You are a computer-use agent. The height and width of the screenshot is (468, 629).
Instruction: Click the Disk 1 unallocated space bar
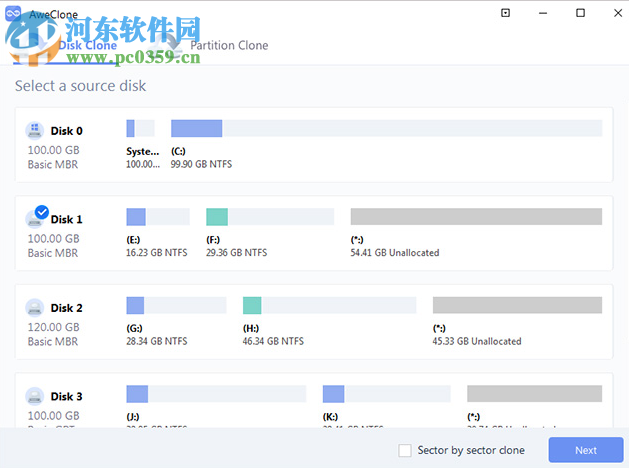(476, 217)
